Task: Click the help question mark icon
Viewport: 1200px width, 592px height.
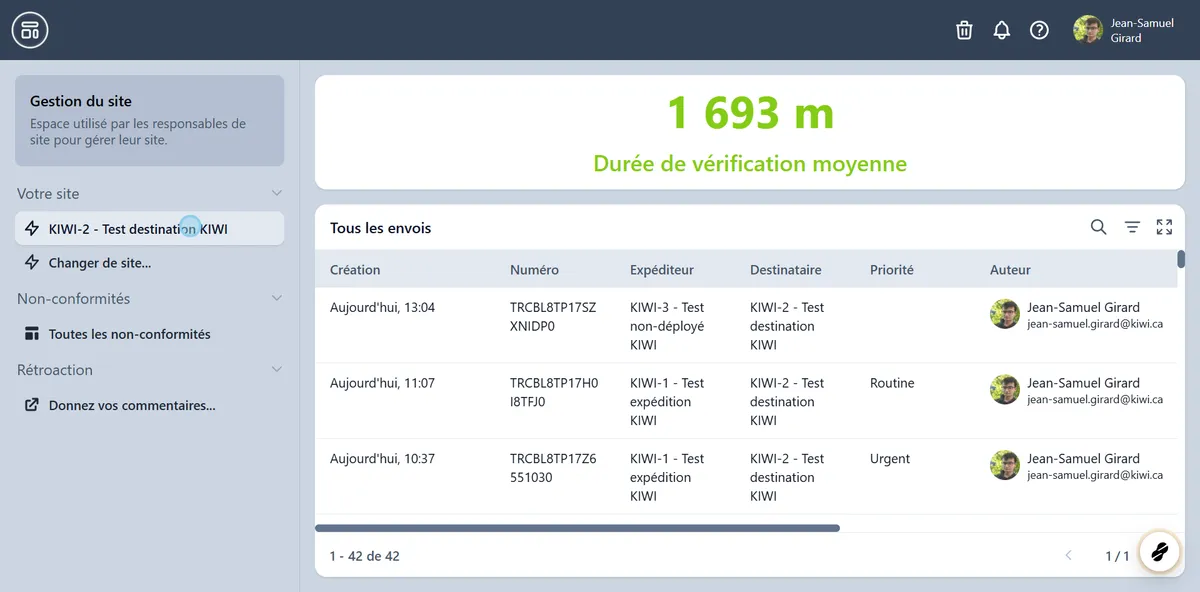Action: 1039,30
